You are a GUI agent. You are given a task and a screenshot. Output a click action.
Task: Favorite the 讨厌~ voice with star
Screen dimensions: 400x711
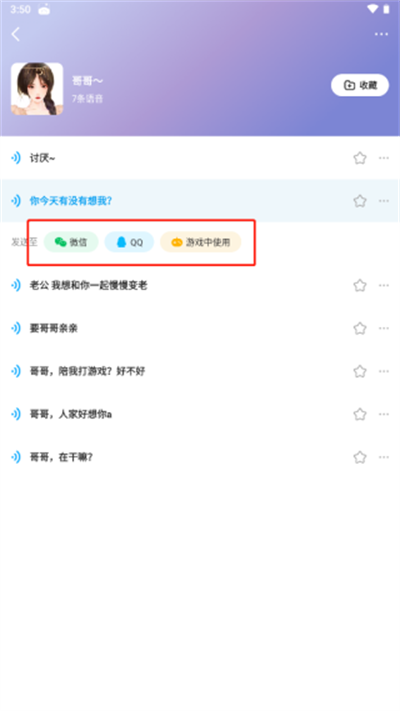point(360,158)
